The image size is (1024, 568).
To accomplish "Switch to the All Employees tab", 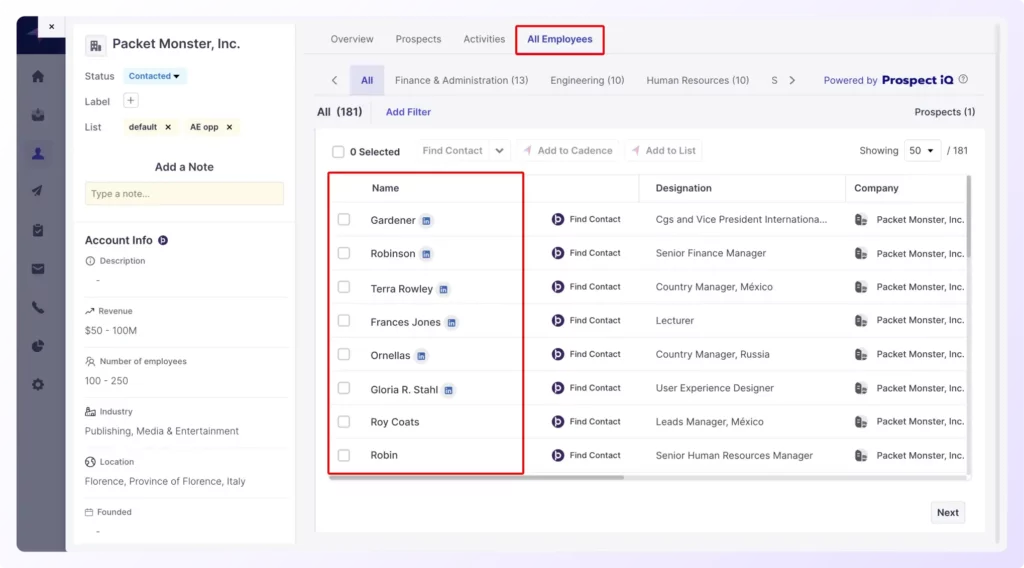I will click(x=560, y=39).
